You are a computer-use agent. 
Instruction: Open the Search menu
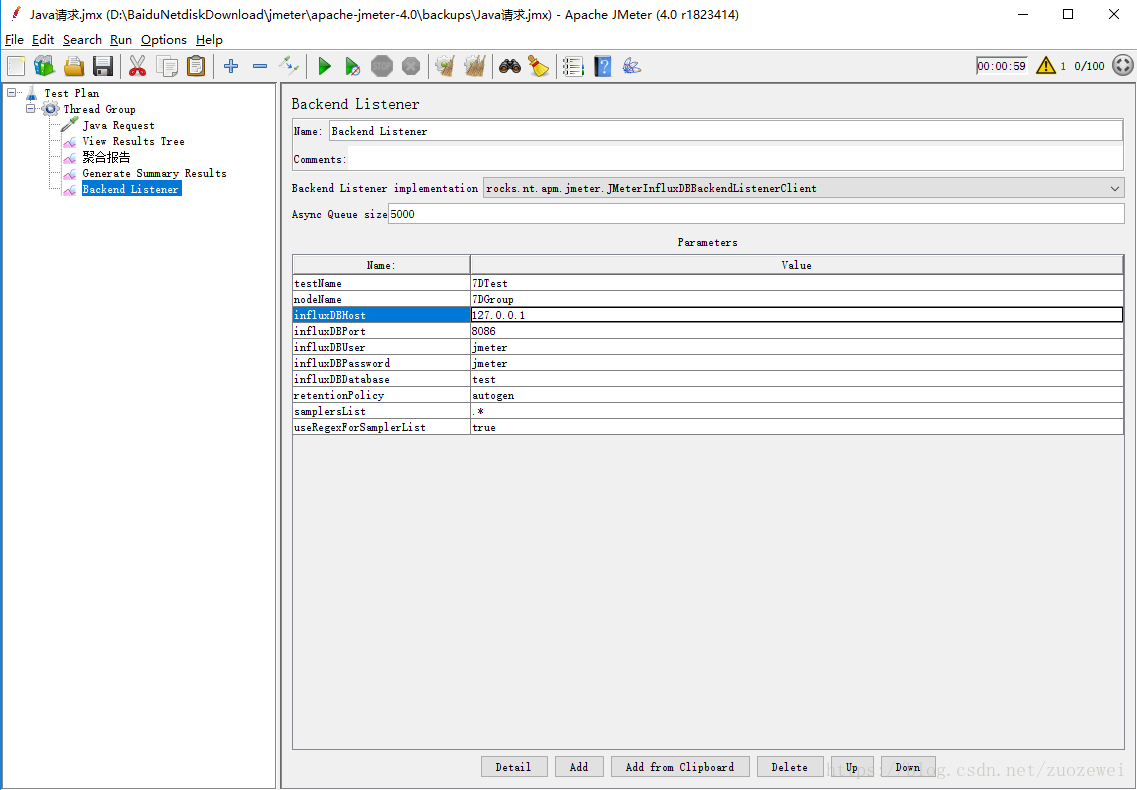tap(82, 40)
